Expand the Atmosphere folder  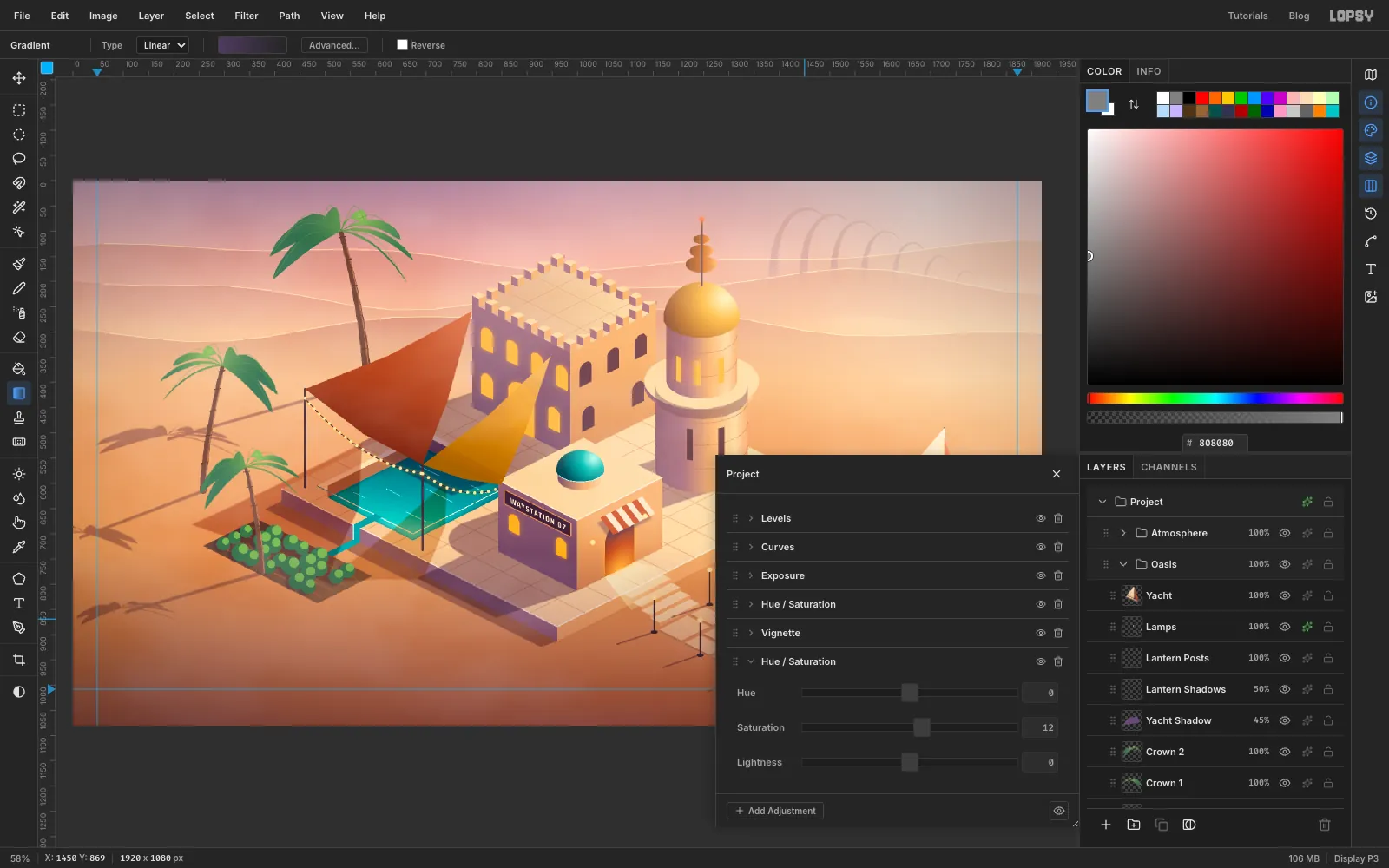pos(1123,533)
